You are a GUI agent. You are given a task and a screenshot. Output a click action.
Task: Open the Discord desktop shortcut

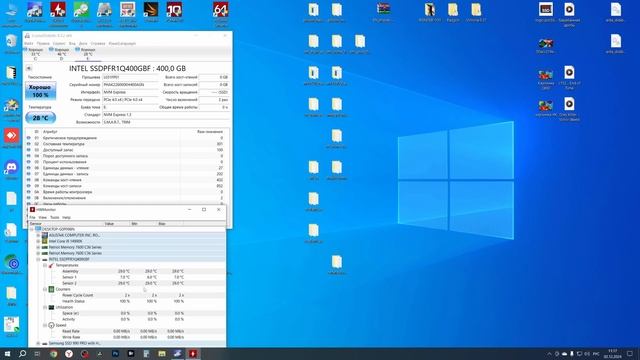pyautogui.click(x=11, y=167)
